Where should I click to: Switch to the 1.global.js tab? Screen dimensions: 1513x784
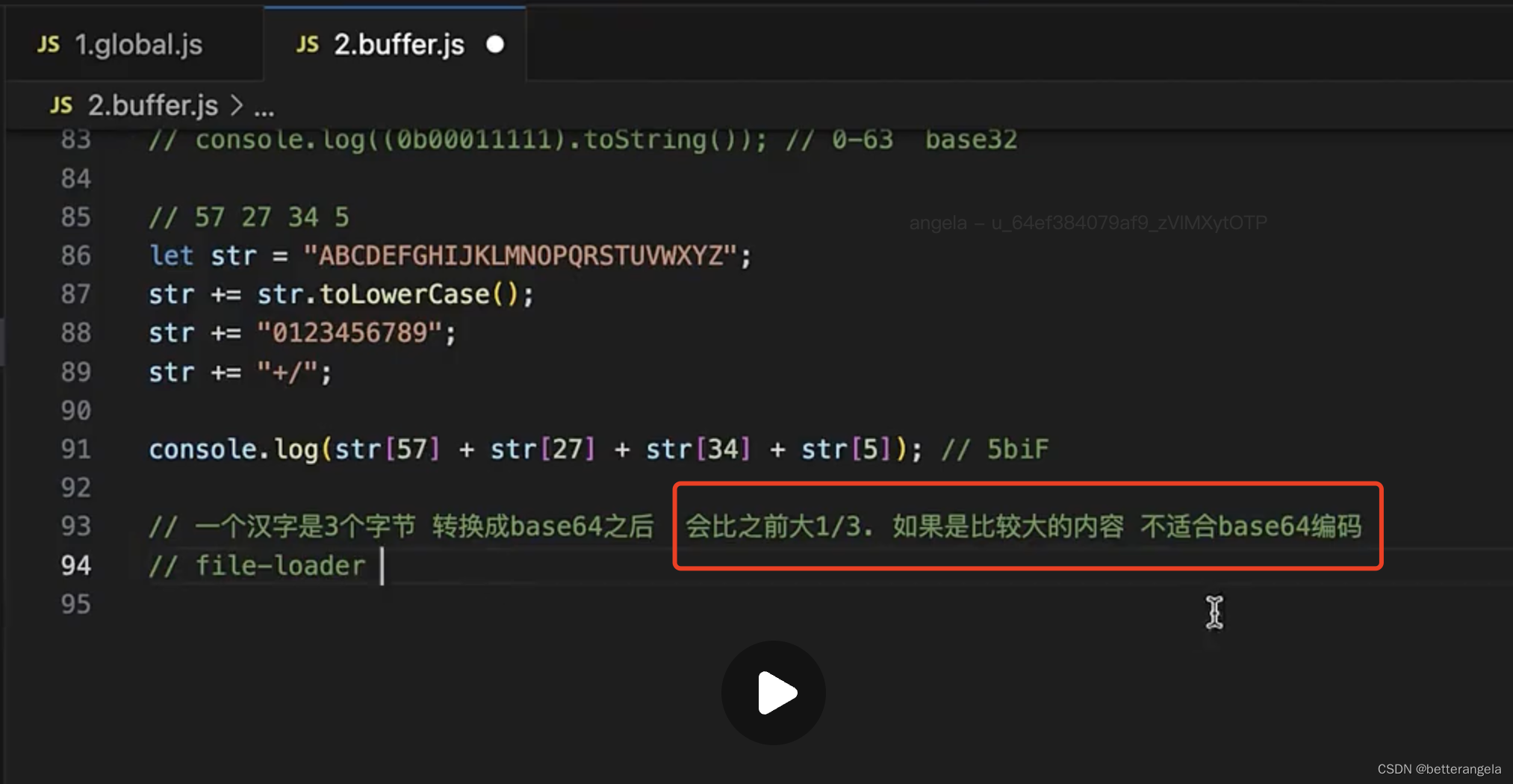(138, 44)
